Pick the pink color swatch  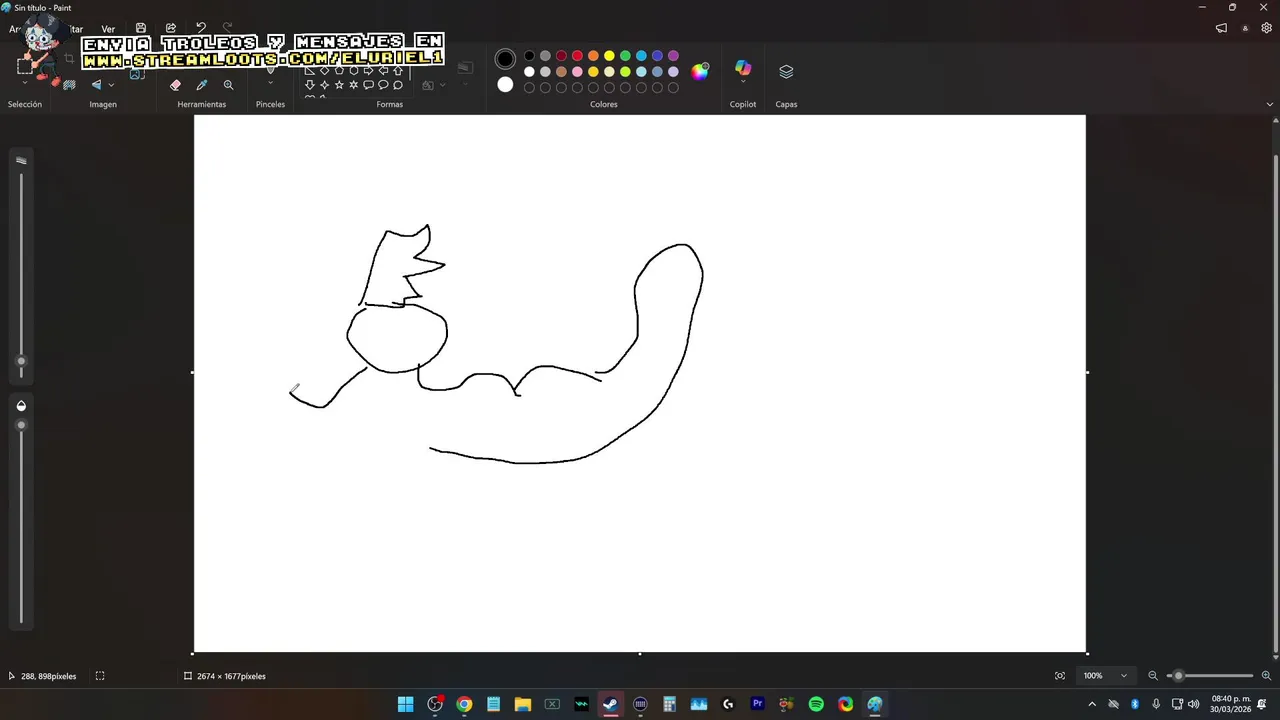pos(577,72)
